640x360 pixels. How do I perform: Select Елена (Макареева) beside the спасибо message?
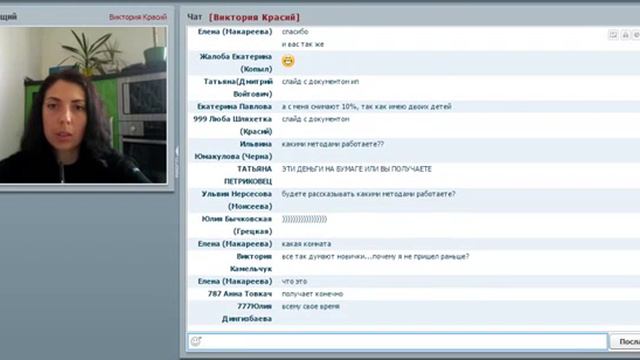click(x=235, y=32)
